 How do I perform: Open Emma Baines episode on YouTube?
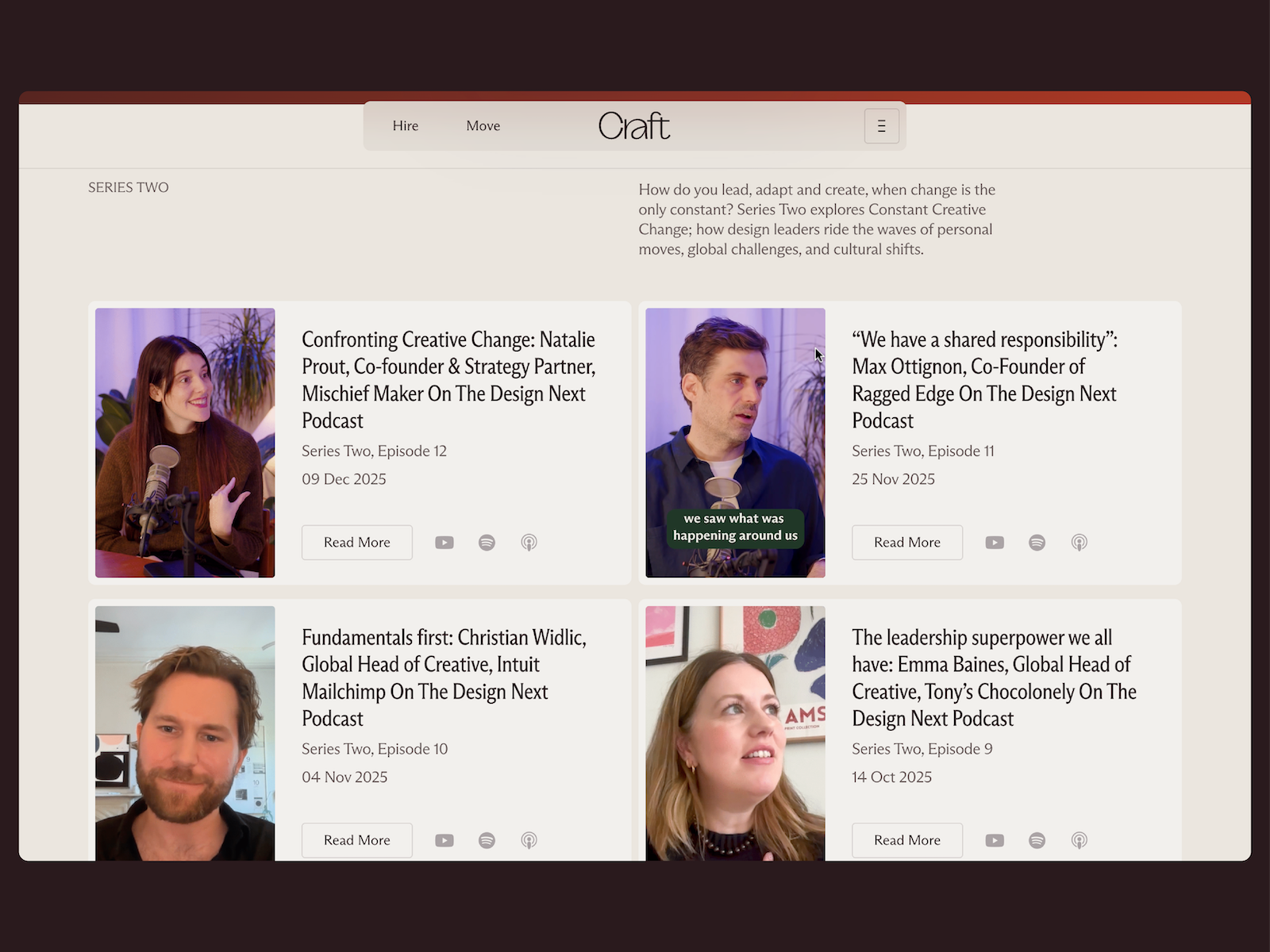coord(995,839)
